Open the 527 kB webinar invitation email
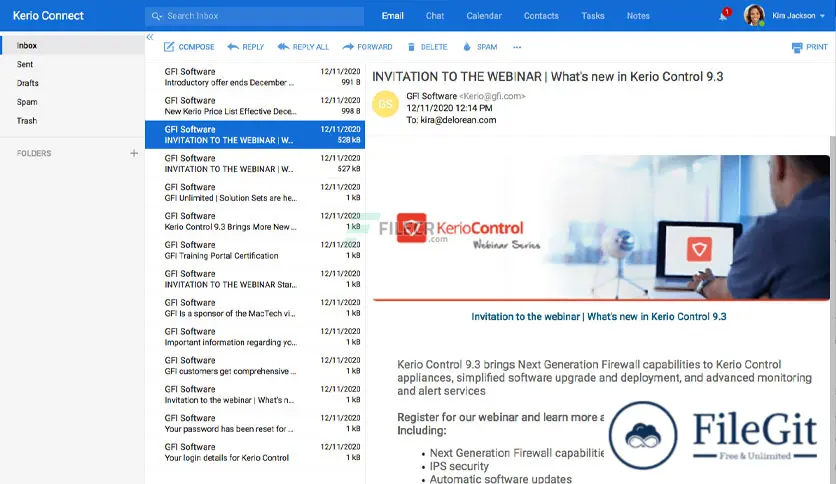836x484 pixels. tap(255, 163)
